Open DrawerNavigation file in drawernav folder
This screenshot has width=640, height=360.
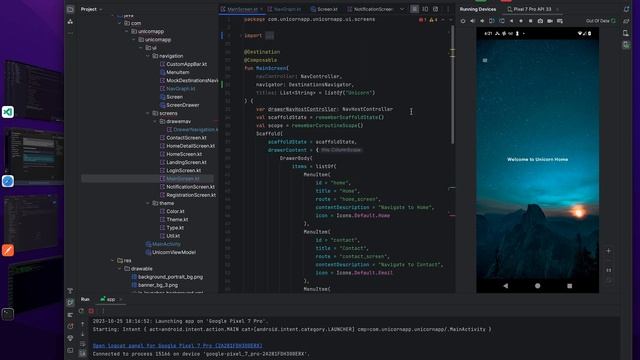click(192, 129)
